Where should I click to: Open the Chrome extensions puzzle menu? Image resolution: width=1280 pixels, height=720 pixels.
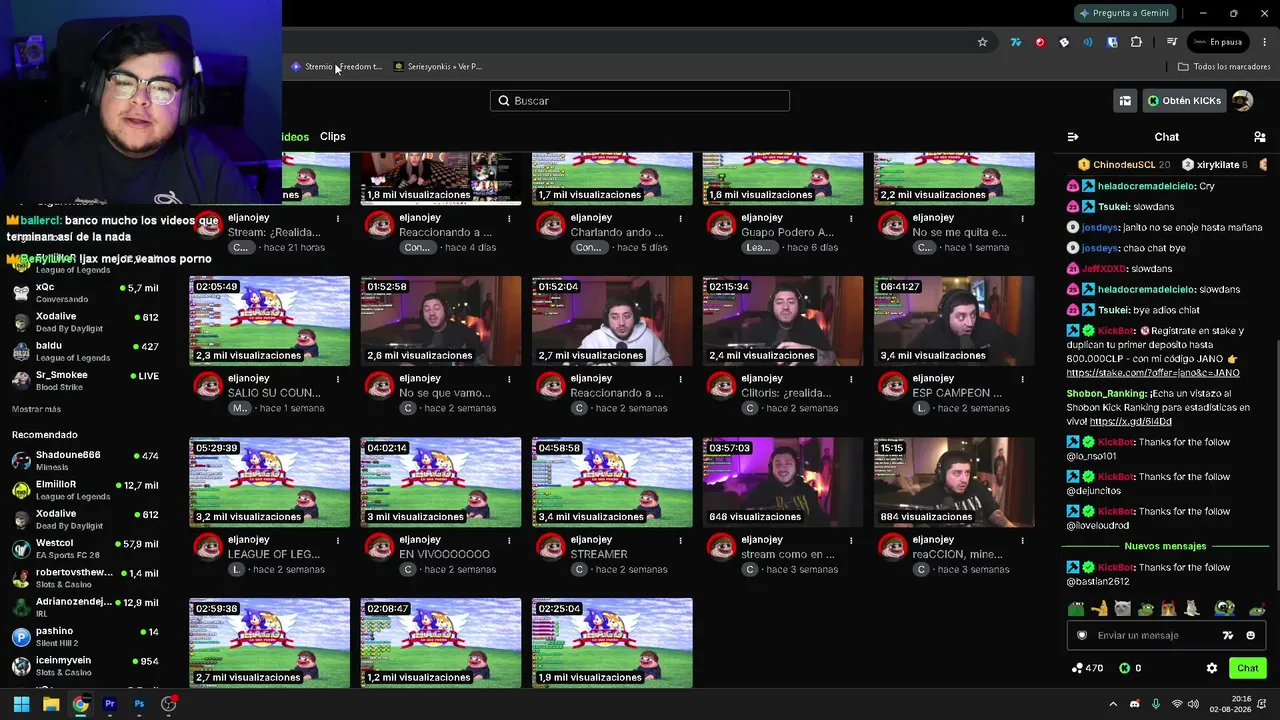(x=1136, y=42)
